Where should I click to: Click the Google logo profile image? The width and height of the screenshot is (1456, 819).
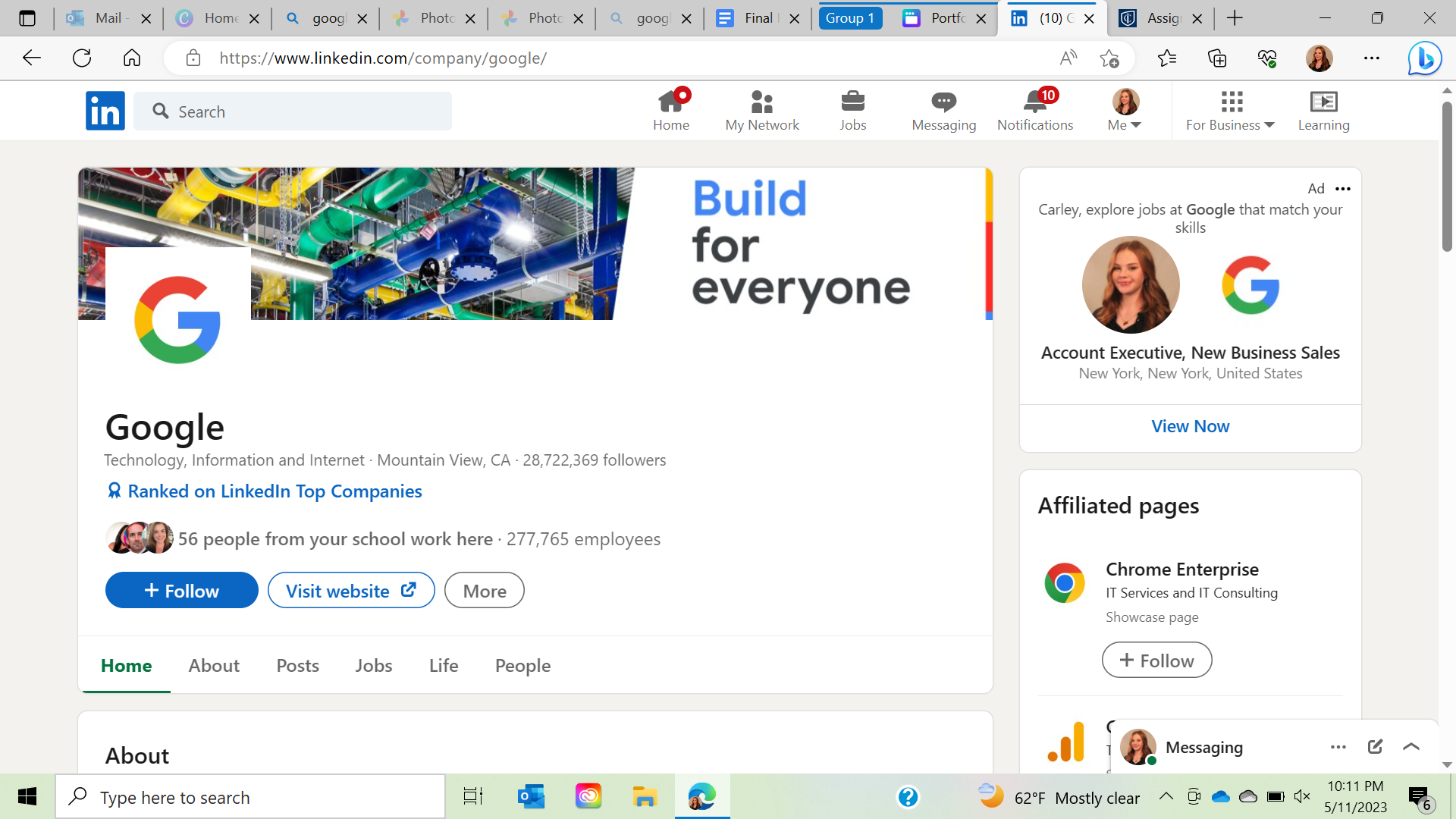pyautogui.click(x=177, y=319)
